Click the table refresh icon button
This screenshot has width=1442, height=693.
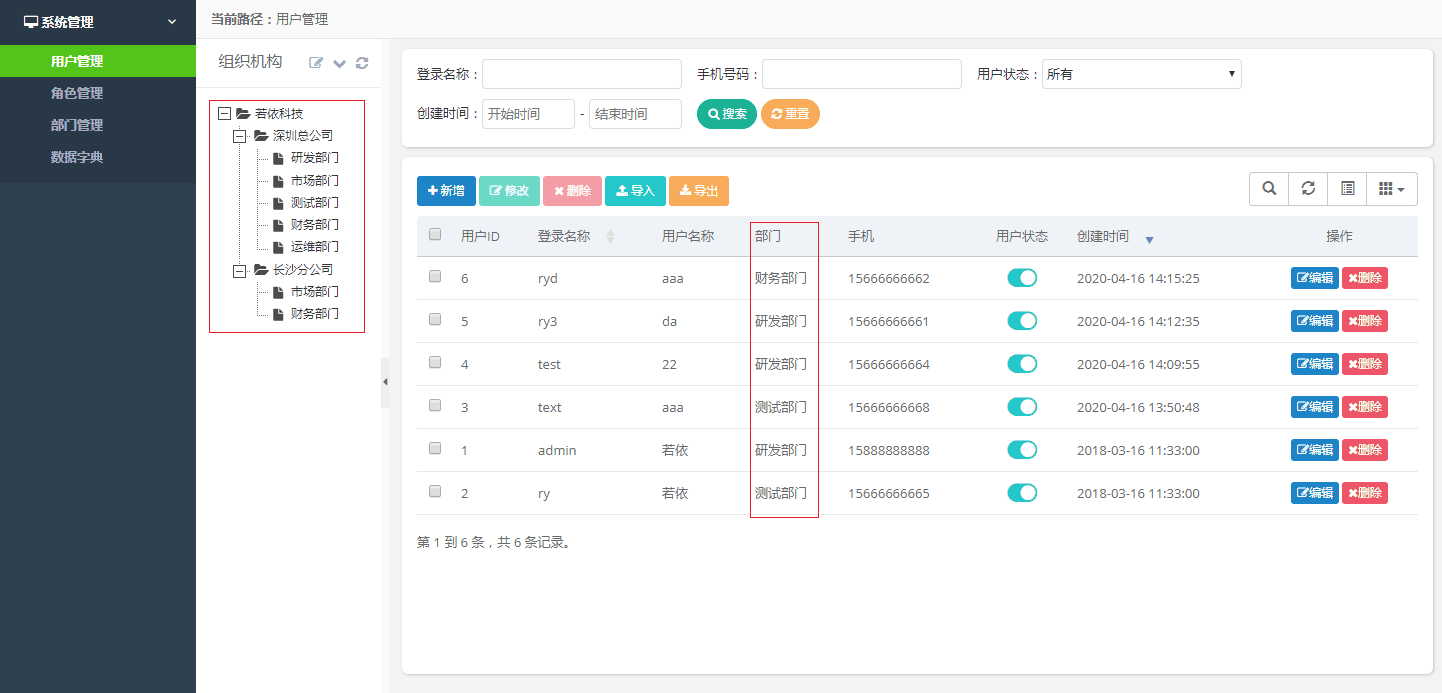(x=1308, y=188)
